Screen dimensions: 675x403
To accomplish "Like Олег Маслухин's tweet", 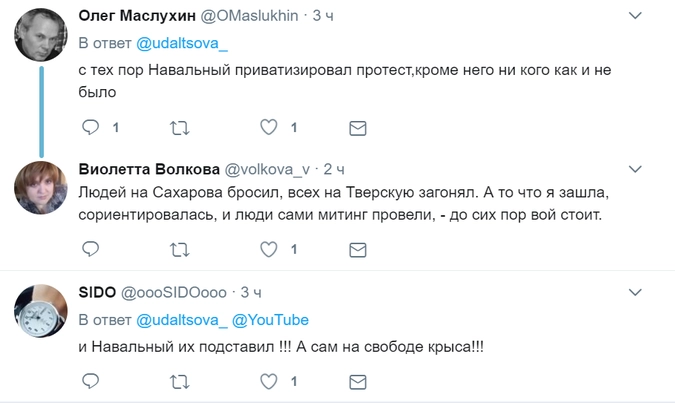I will click(268, 128).
